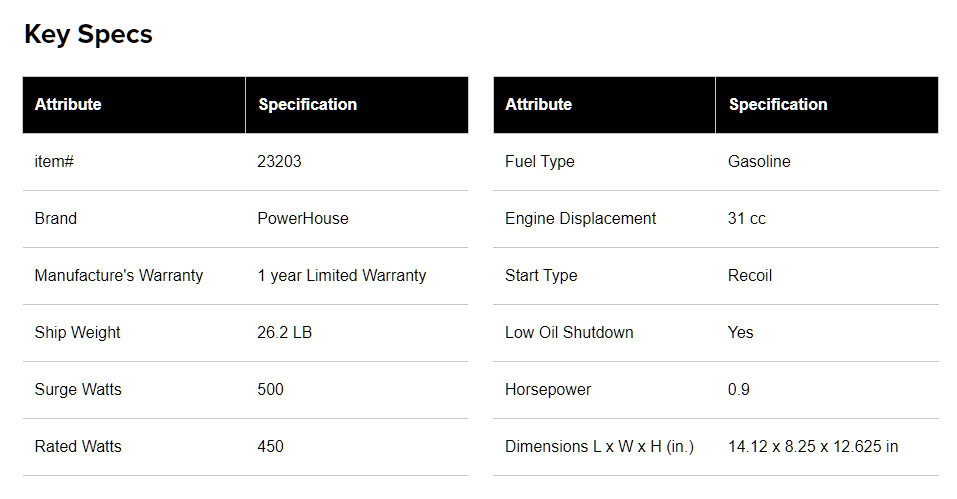Click the left table Specification header
957x499 pixels.
pyautogui.click(x=308, y=104)
